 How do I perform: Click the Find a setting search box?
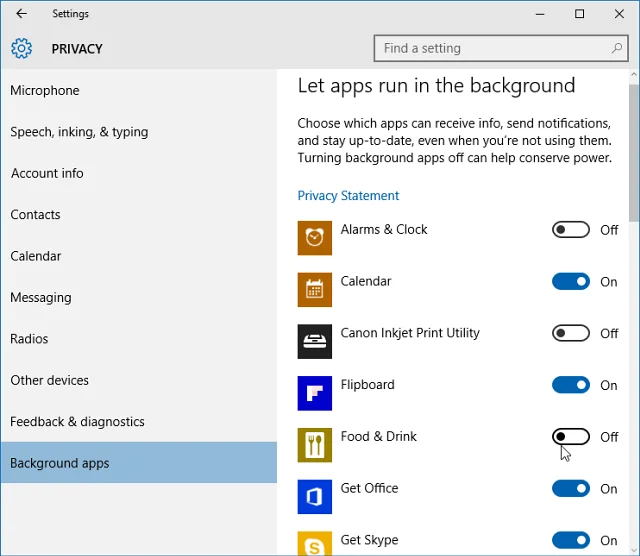[501, 48]
